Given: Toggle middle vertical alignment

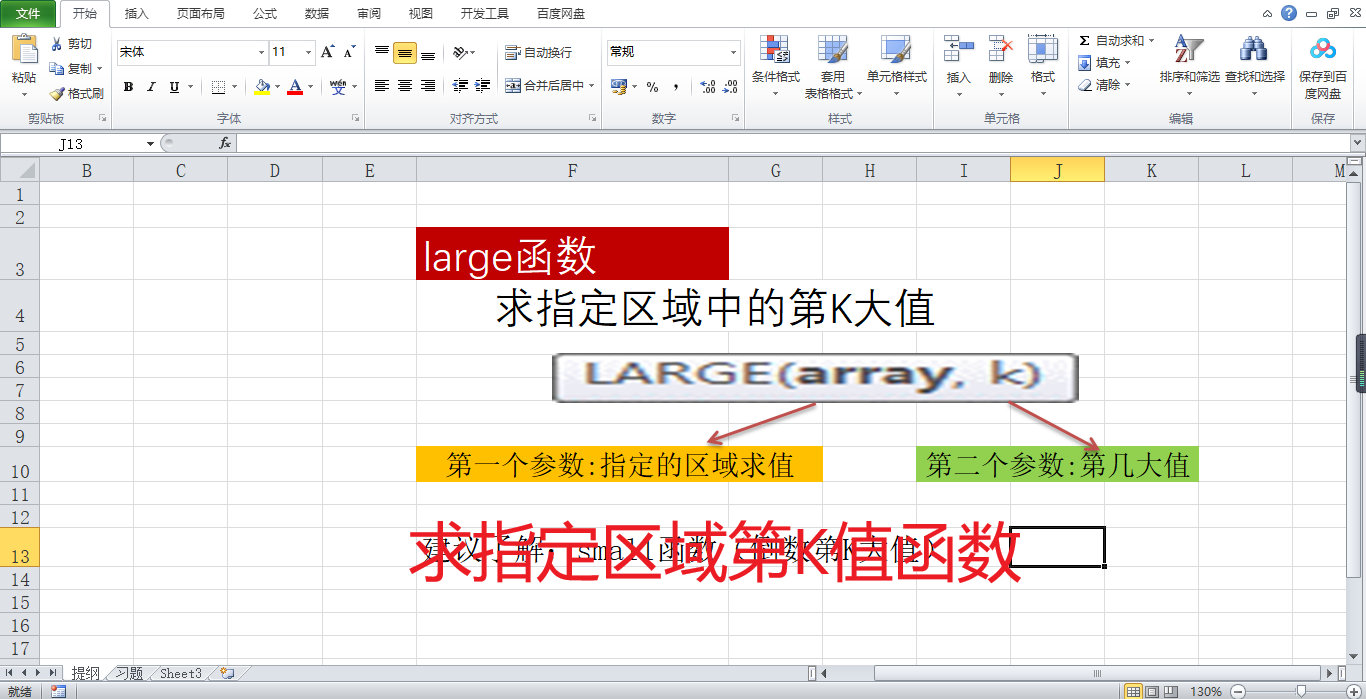Looking at the screenshot, I should pyautogui.click(x=405, y=53).
